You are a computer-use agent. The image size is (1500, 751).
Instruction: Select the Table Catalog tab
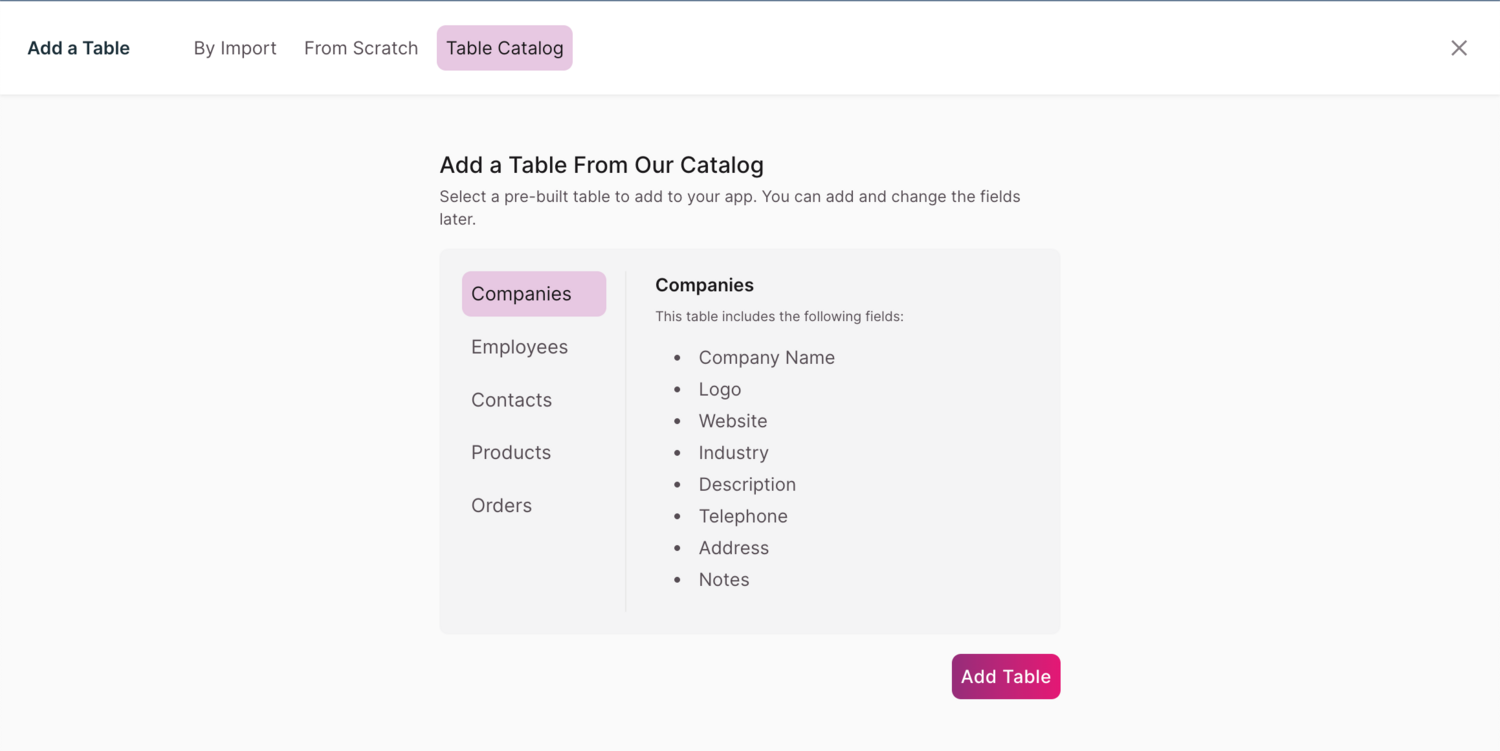[504, 47]
